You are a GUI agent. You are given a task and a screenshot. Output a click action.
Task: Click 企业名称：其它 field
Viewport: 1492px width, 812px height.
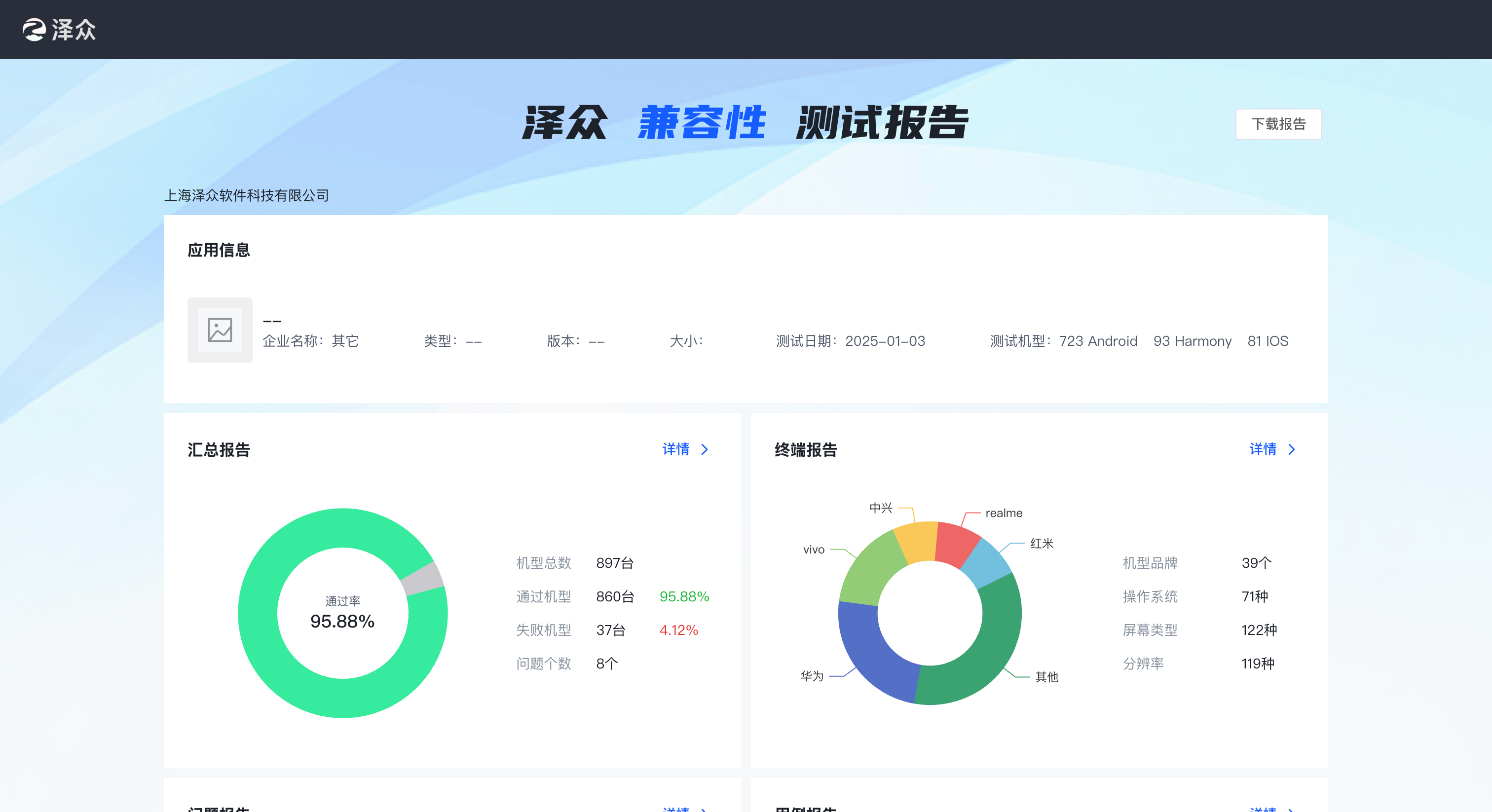[311, 340]
